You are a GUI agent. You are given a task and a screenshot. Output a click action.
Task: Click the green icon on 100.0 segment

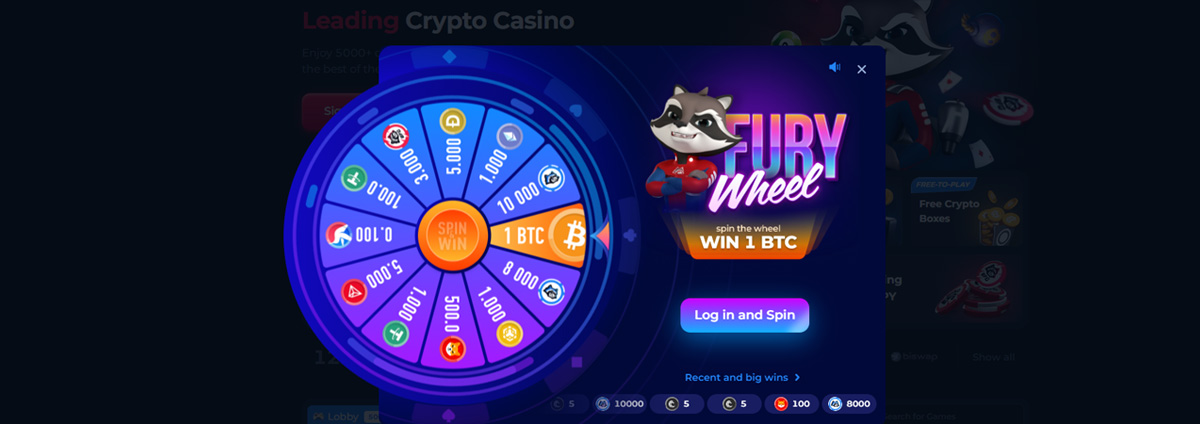354,178
